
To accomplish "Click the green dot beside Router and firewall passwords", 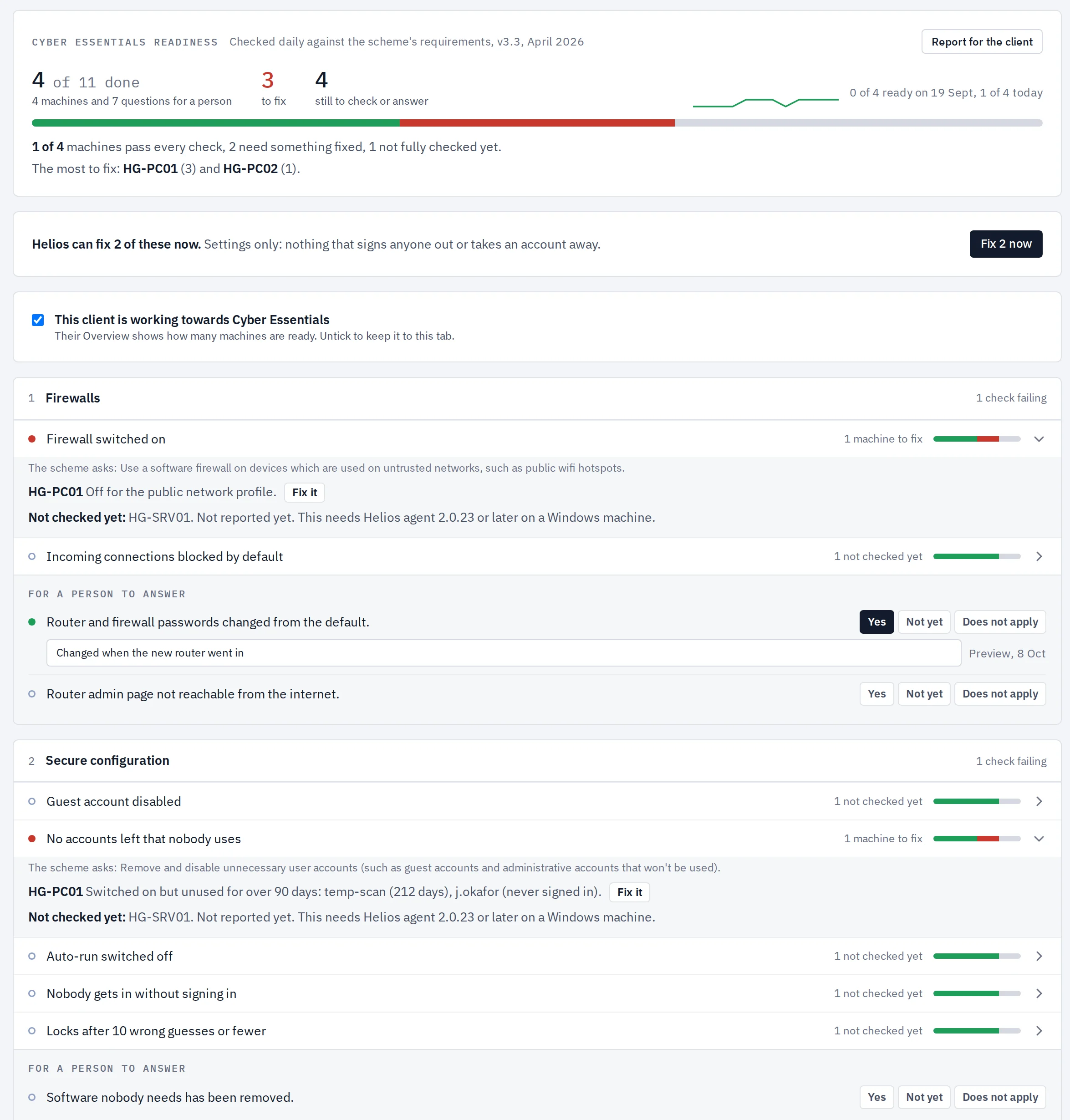I will pyautogui.click(x=32, y=622).
